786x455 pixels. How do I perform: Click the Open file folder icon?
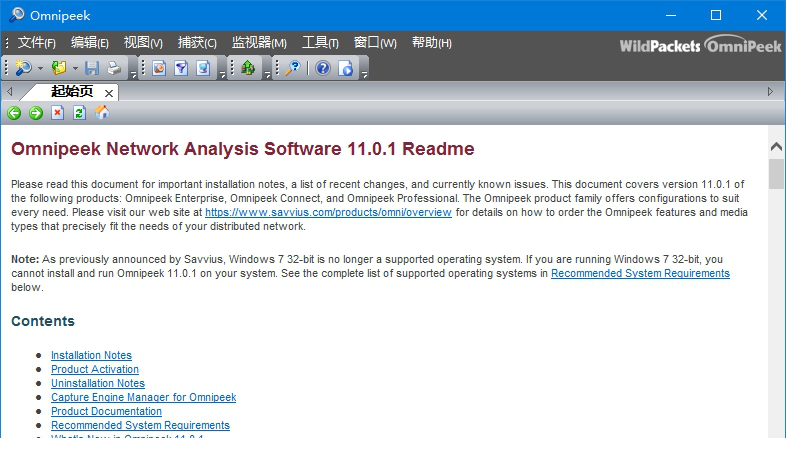click(x=59, y=68)
